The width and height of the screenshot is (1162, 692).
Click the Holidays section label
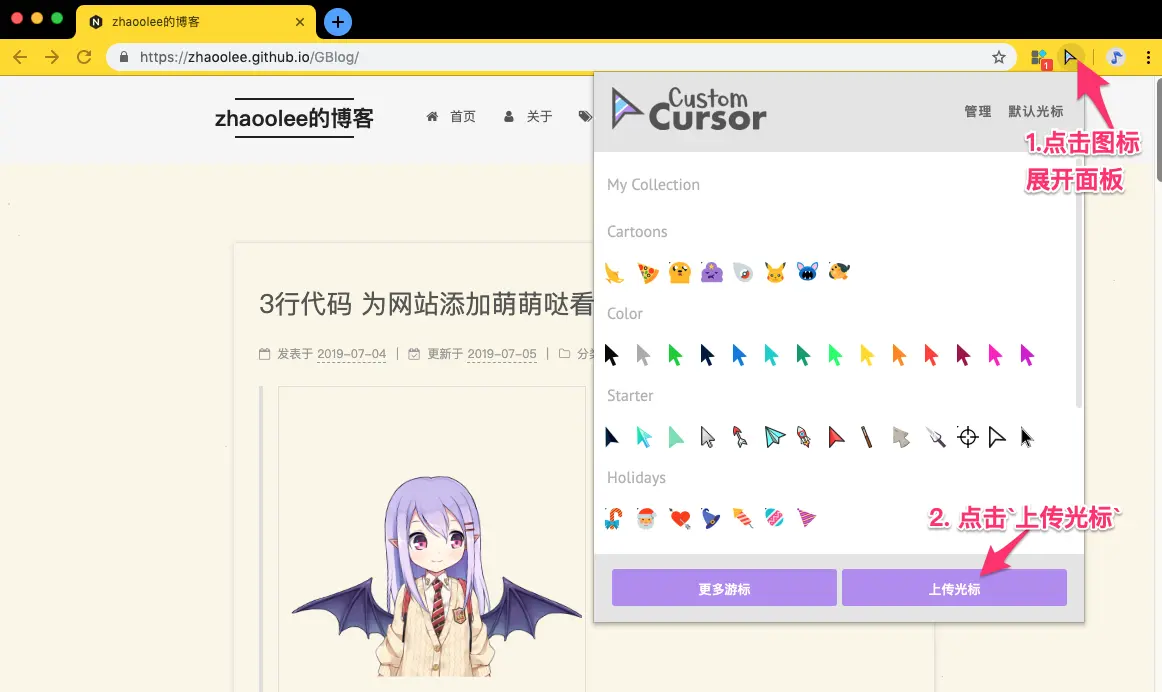coord(636,478)
